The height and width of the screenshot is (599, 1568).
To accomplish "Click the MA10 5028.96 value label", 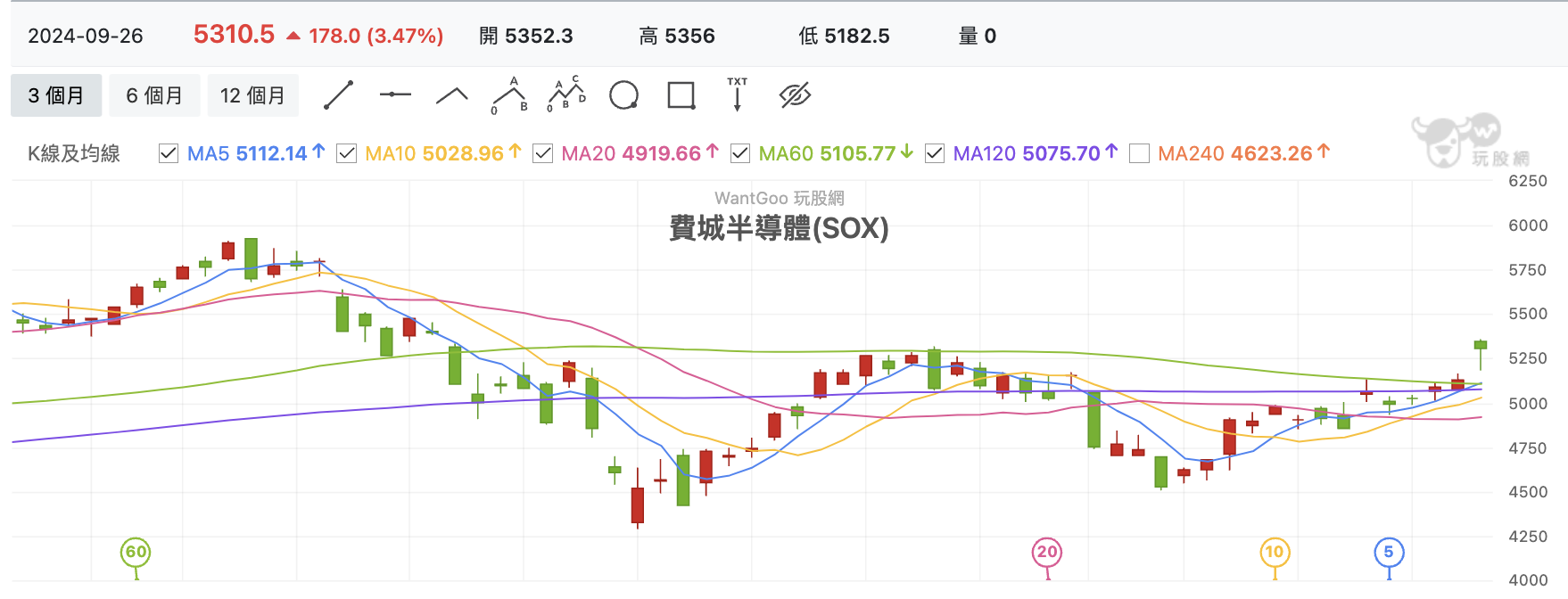I will [443, 153].
